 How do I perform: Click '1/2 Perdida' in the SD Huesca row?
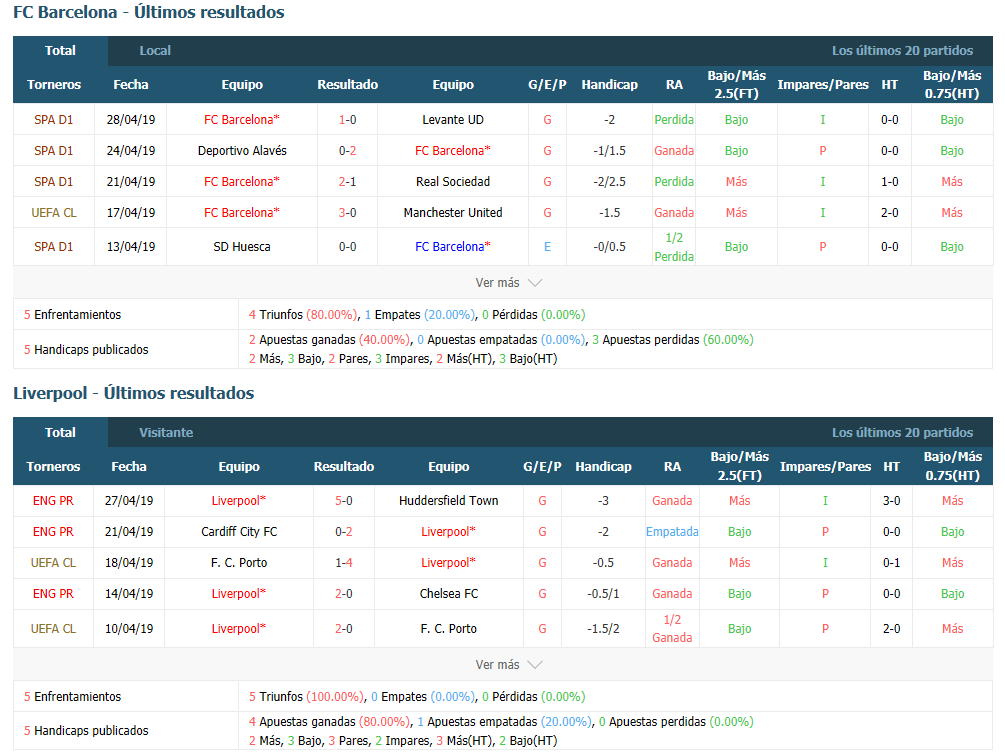(x=674, y=247)
